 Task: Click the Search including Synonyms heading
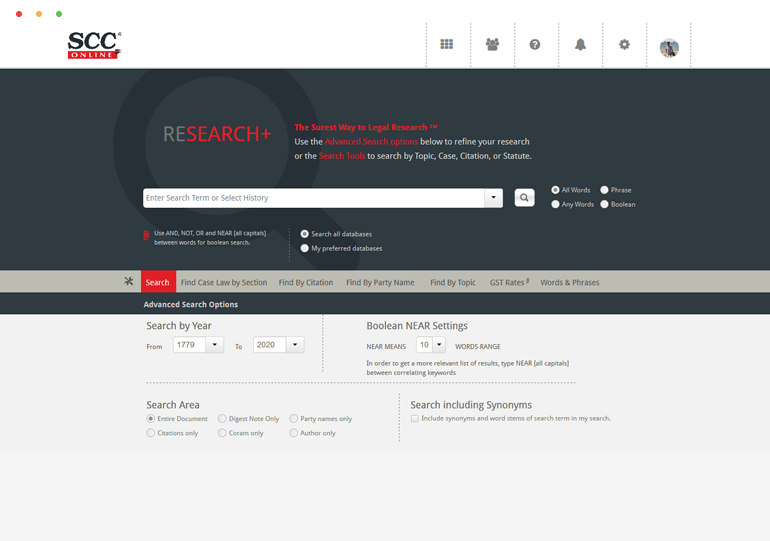point(471,405)
